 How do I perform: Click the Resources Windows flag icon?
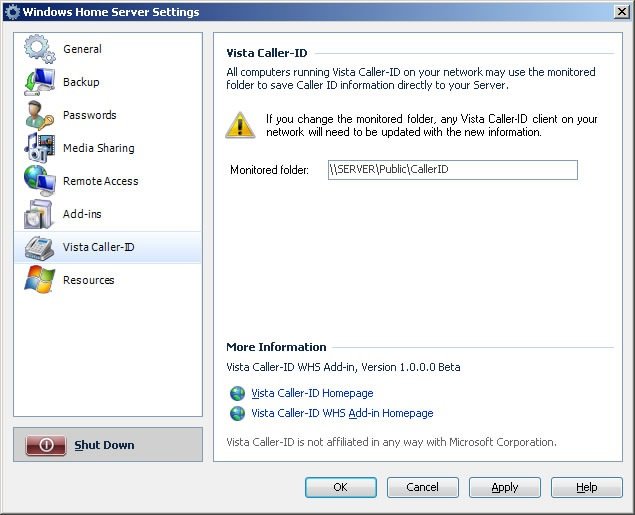tap(39, 280)
